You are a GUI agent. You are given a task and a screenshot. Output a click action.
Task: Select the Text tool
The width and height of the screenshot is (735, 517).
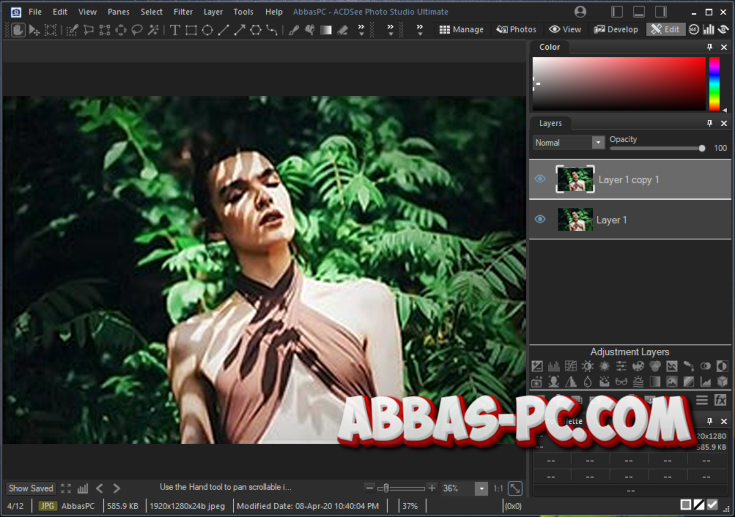tap(175, 30)
